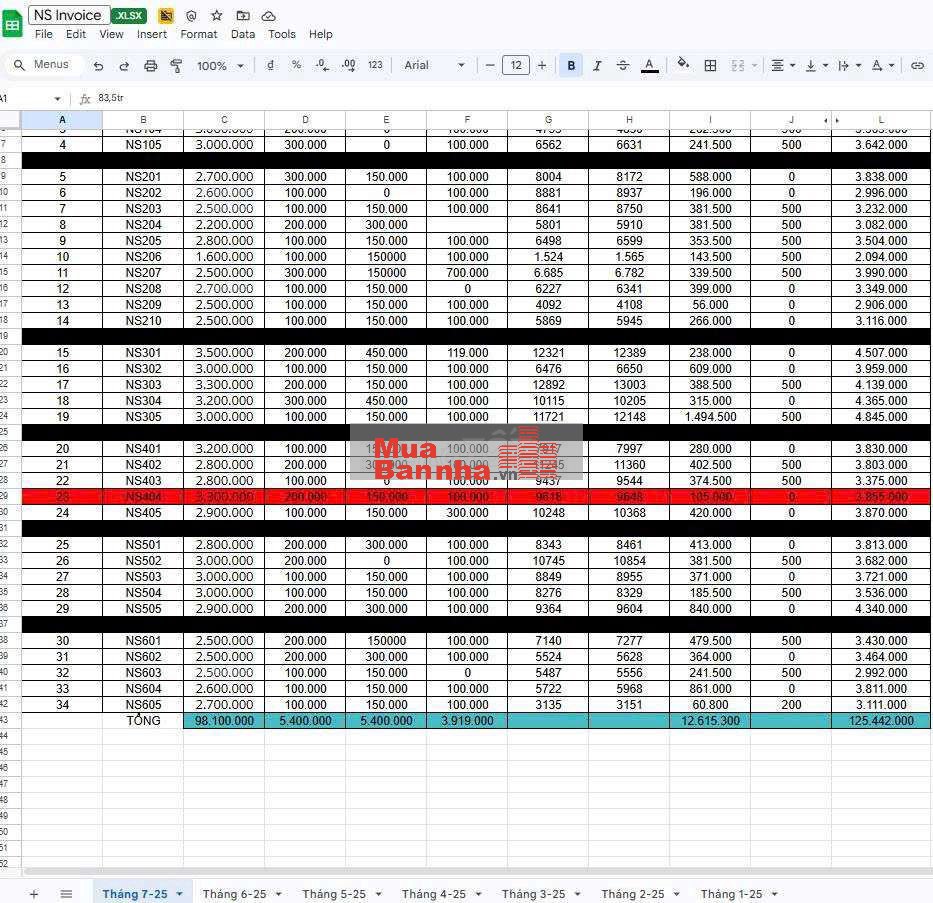Toggle italic formatting

pos(597,66)
